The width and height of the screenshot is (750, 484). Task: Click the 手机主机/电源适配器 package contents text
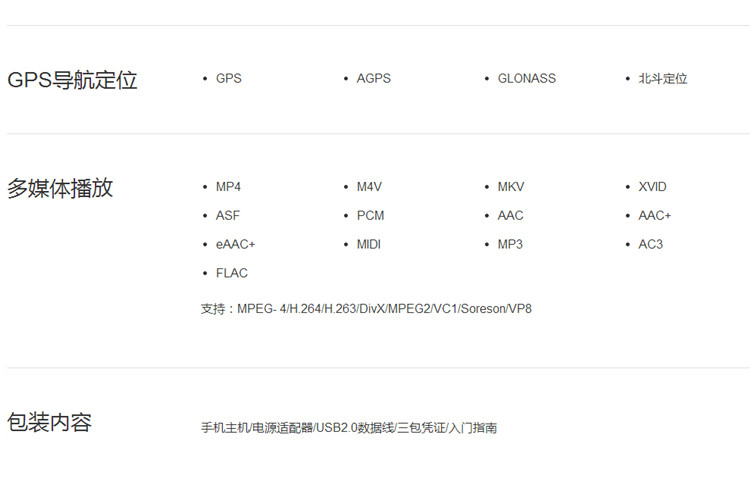pos(349,428)
